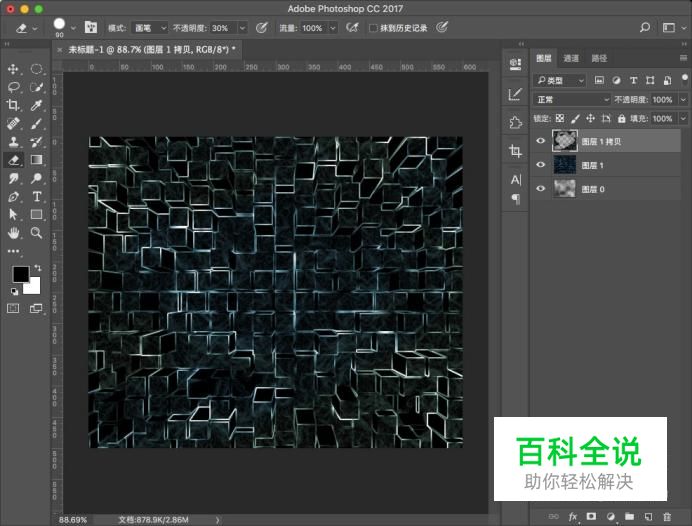Open the search icon
This screenshot has height=526, width=692.
645,28
